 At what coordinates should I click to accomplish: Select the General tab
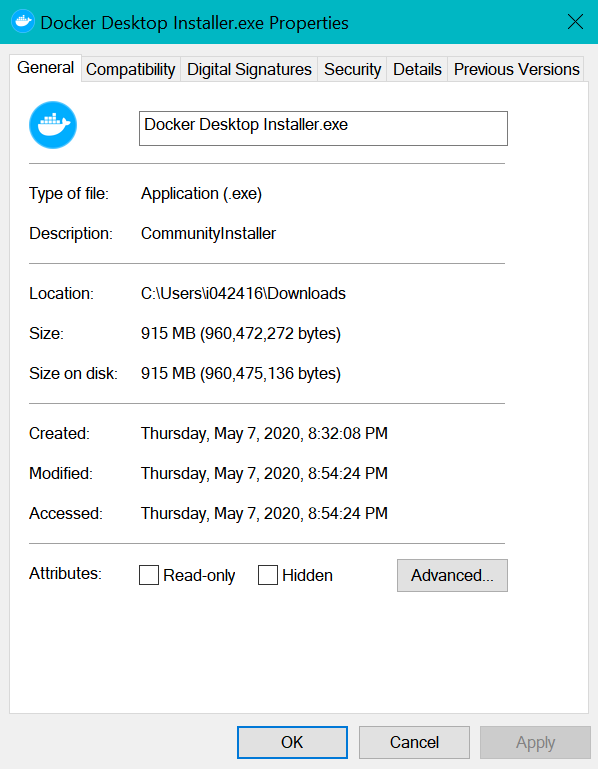coord(46,68)
